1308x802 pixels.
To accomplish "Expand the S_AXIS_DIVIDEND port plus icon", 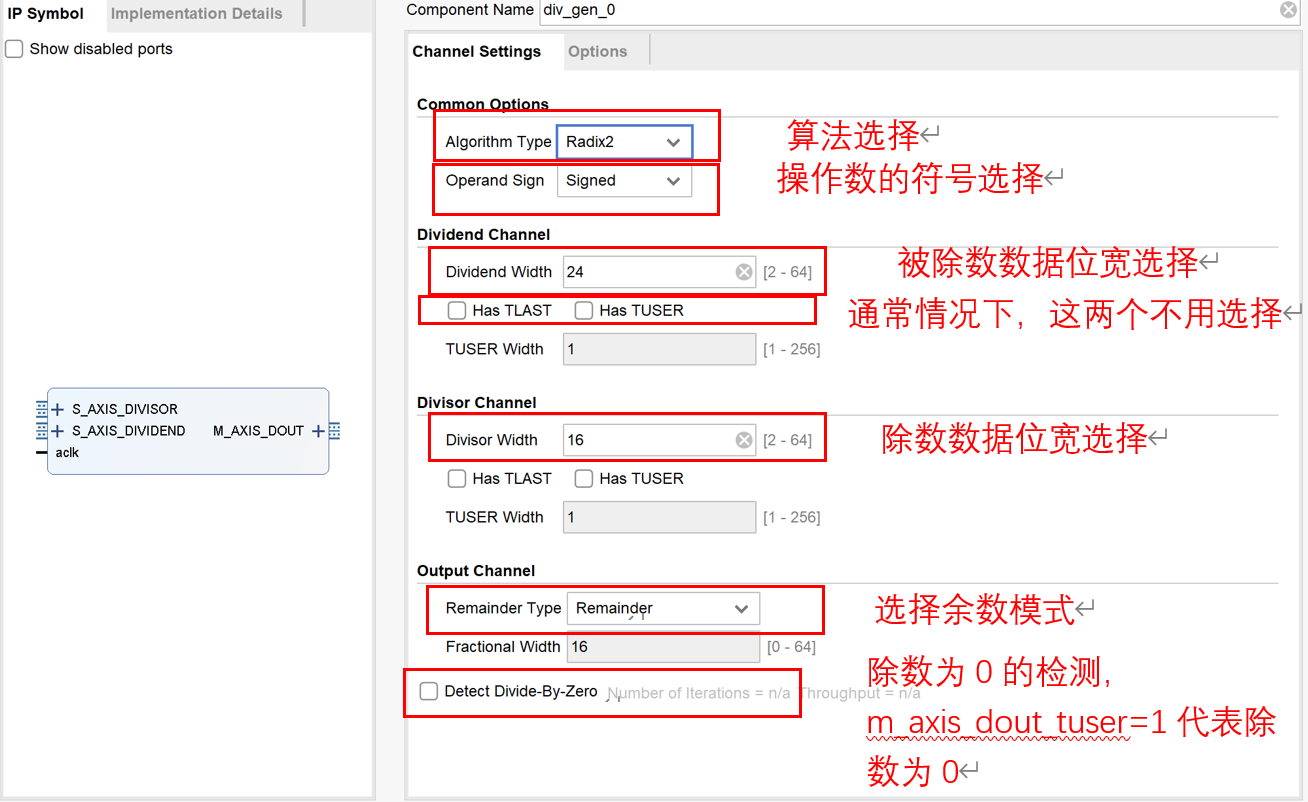I will (58, 431).
